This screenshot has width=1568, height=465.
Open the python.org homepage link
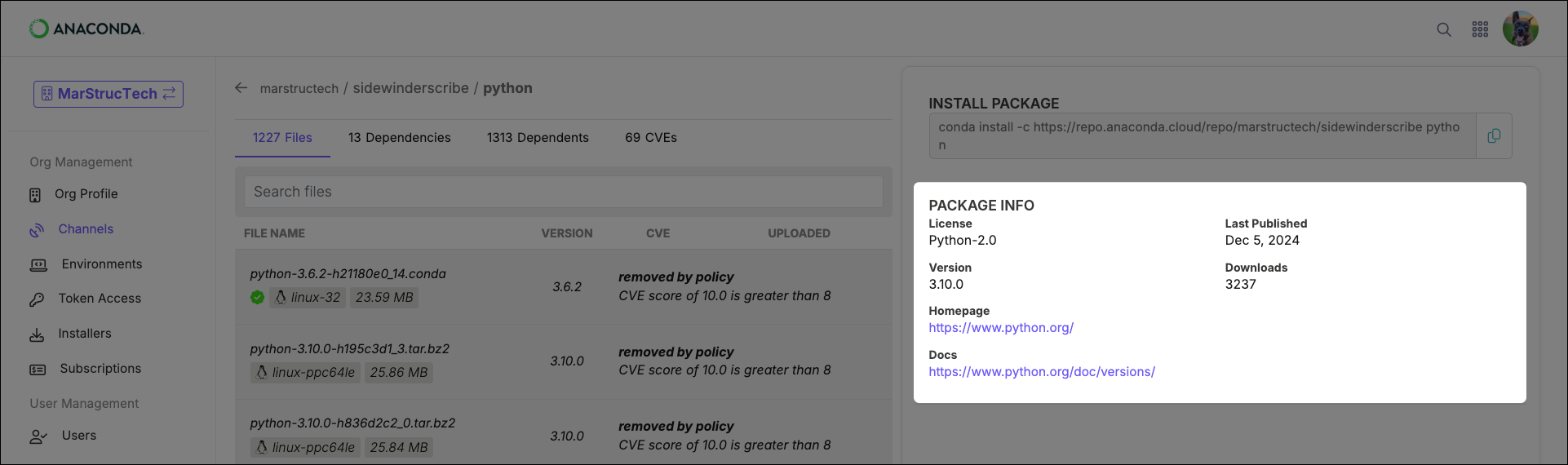point(1000,328)
